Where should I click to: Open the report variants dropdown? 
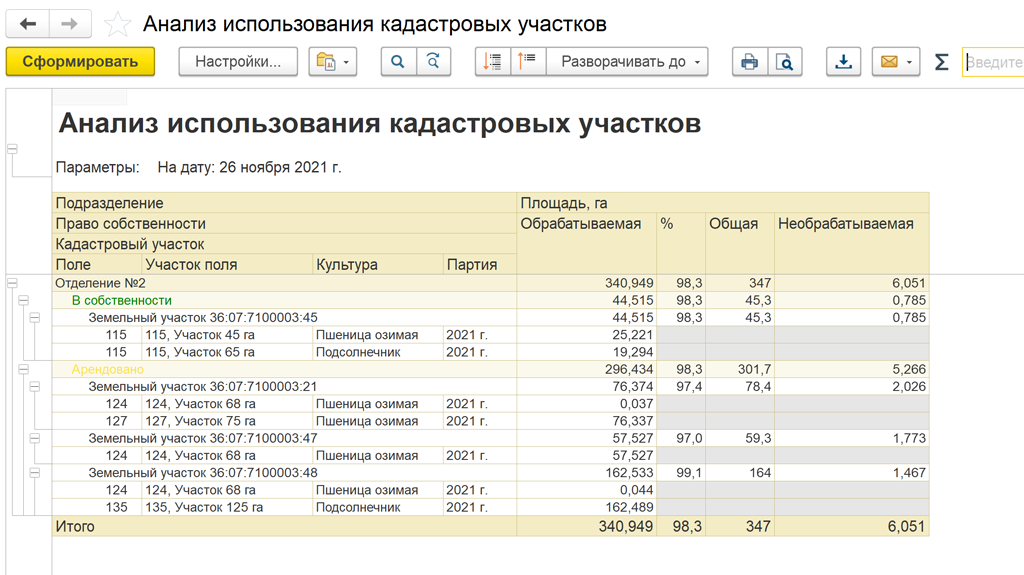(333, 62)
